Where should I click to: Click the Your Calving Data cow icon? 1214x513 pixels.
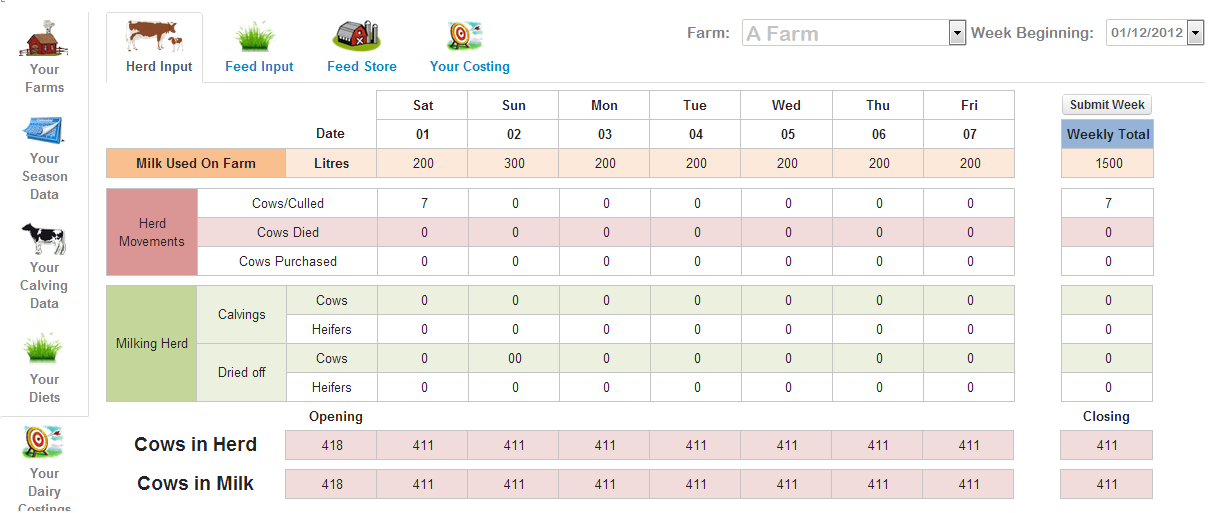[44, 240]
